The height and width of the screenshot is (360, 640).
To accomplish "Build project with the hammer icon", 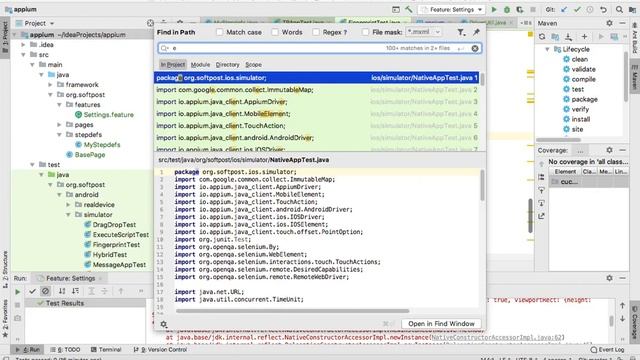I will point(409,9).
